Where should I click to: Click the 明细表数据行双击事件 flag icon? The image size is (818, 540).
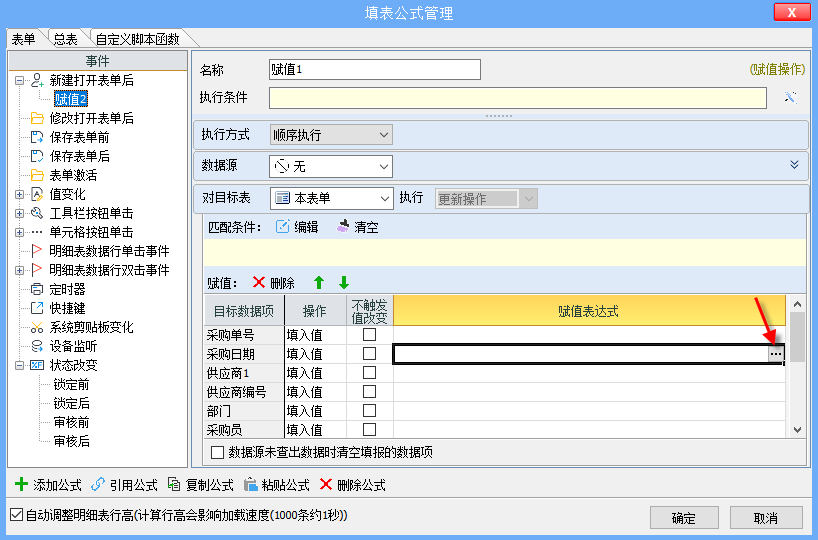(37, 270)
